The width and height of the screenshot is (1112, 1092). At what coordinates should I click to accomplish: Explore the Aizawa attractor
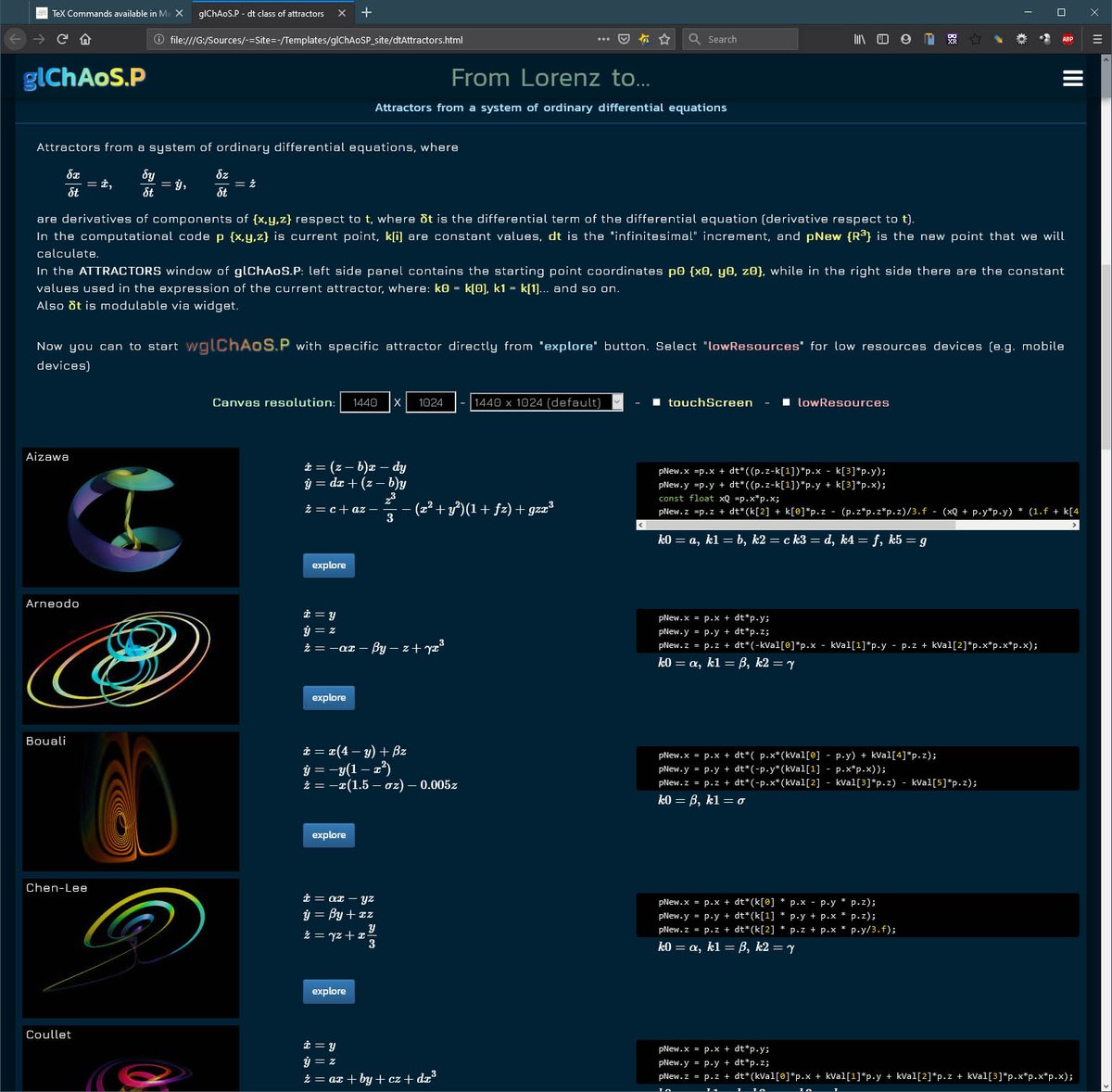tap(329, 565)
